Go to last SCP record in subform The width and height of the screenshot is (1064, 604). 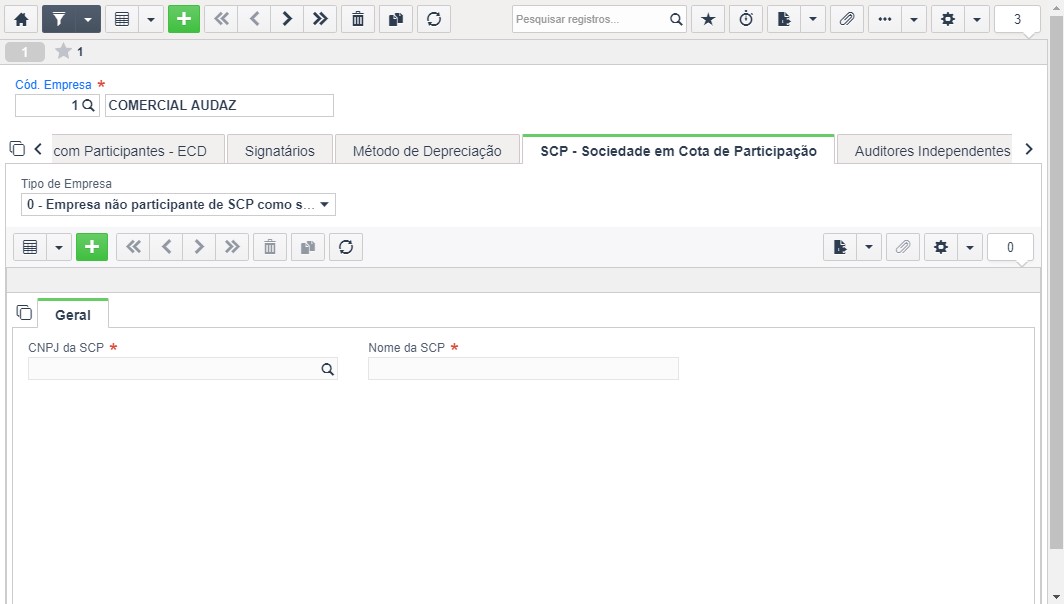point(232,247)
